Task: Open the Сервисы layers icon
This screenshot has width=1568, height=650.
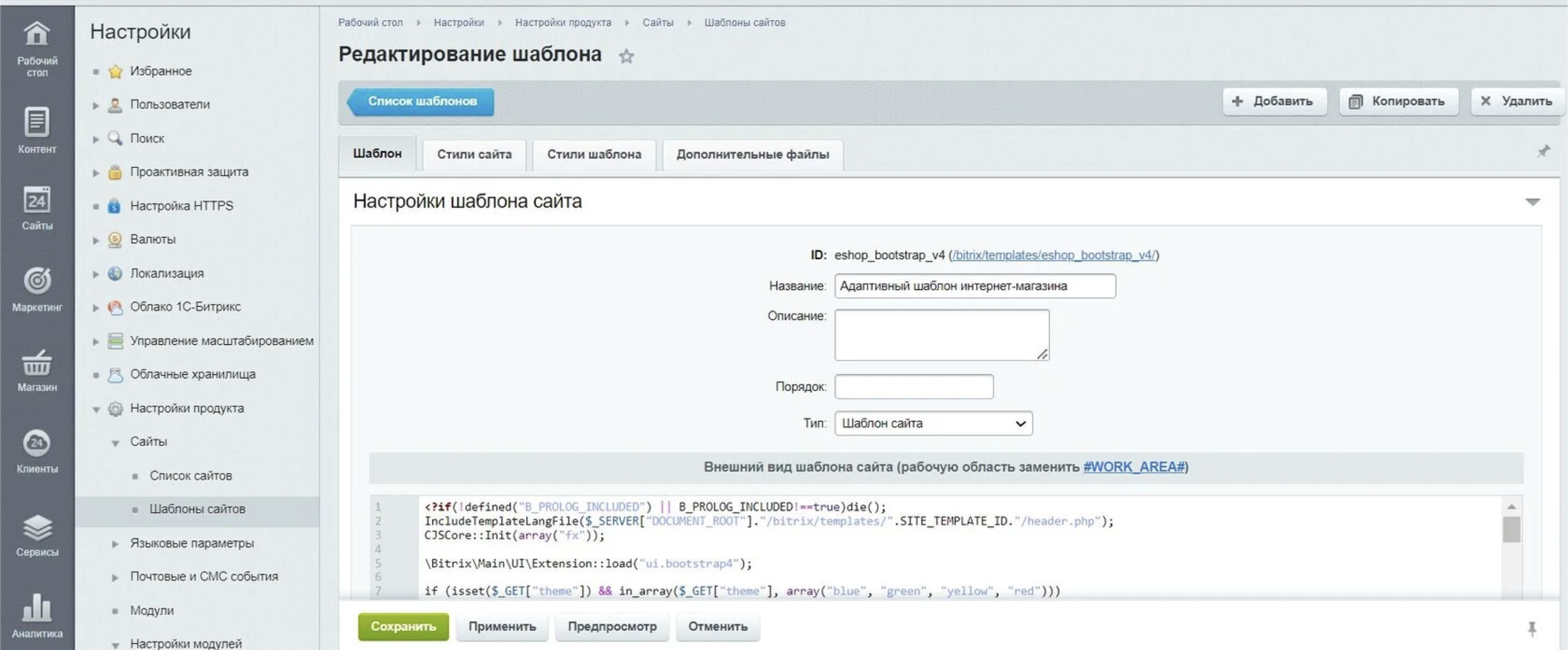Action: [x=37, y=527]
